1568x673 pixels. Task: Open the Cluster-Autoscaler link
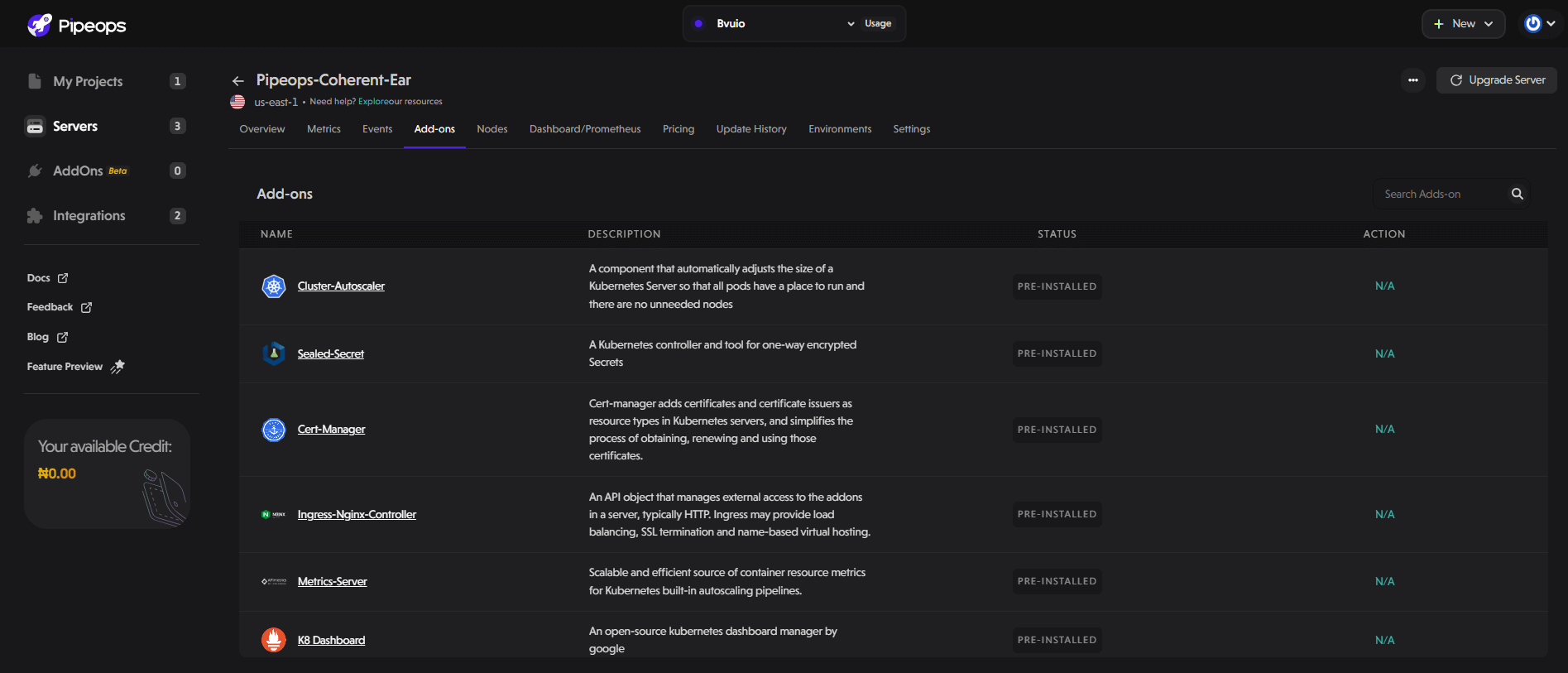(x=341, y=286)
